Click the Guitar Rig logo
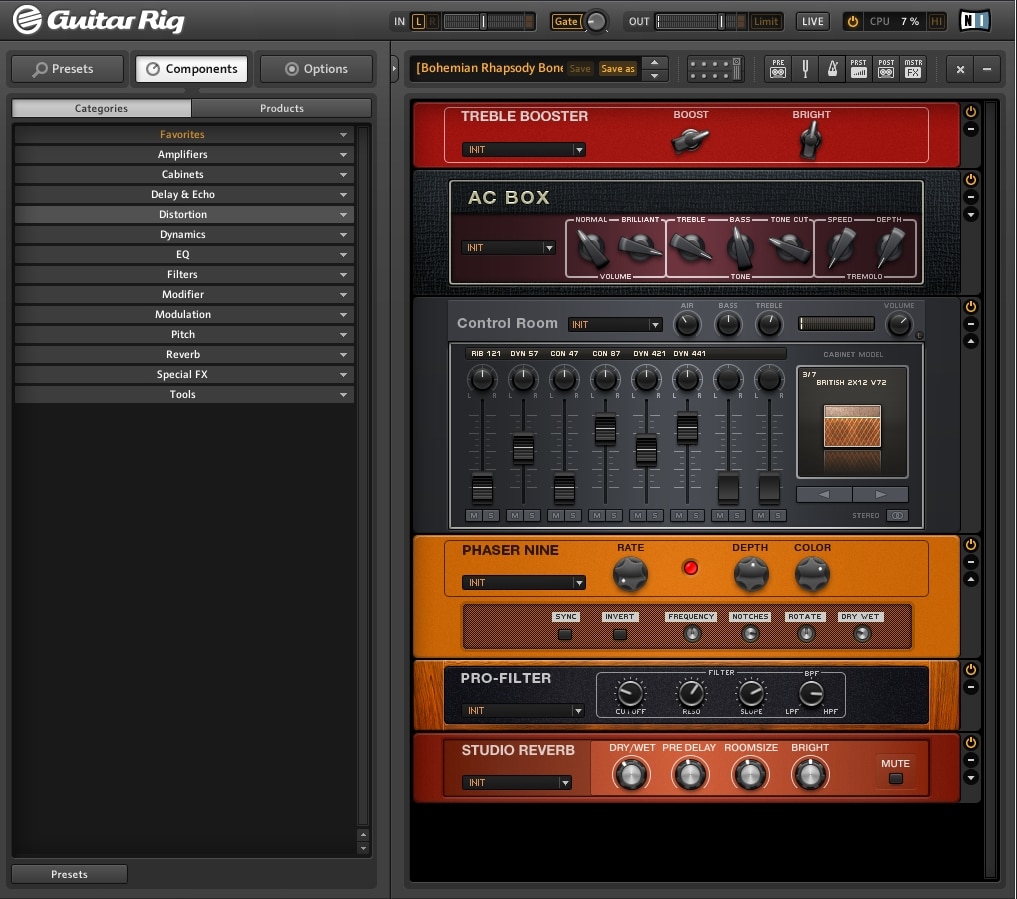Screen dimensions: 1017x899 pyautogui.click(x=99, y=20)
